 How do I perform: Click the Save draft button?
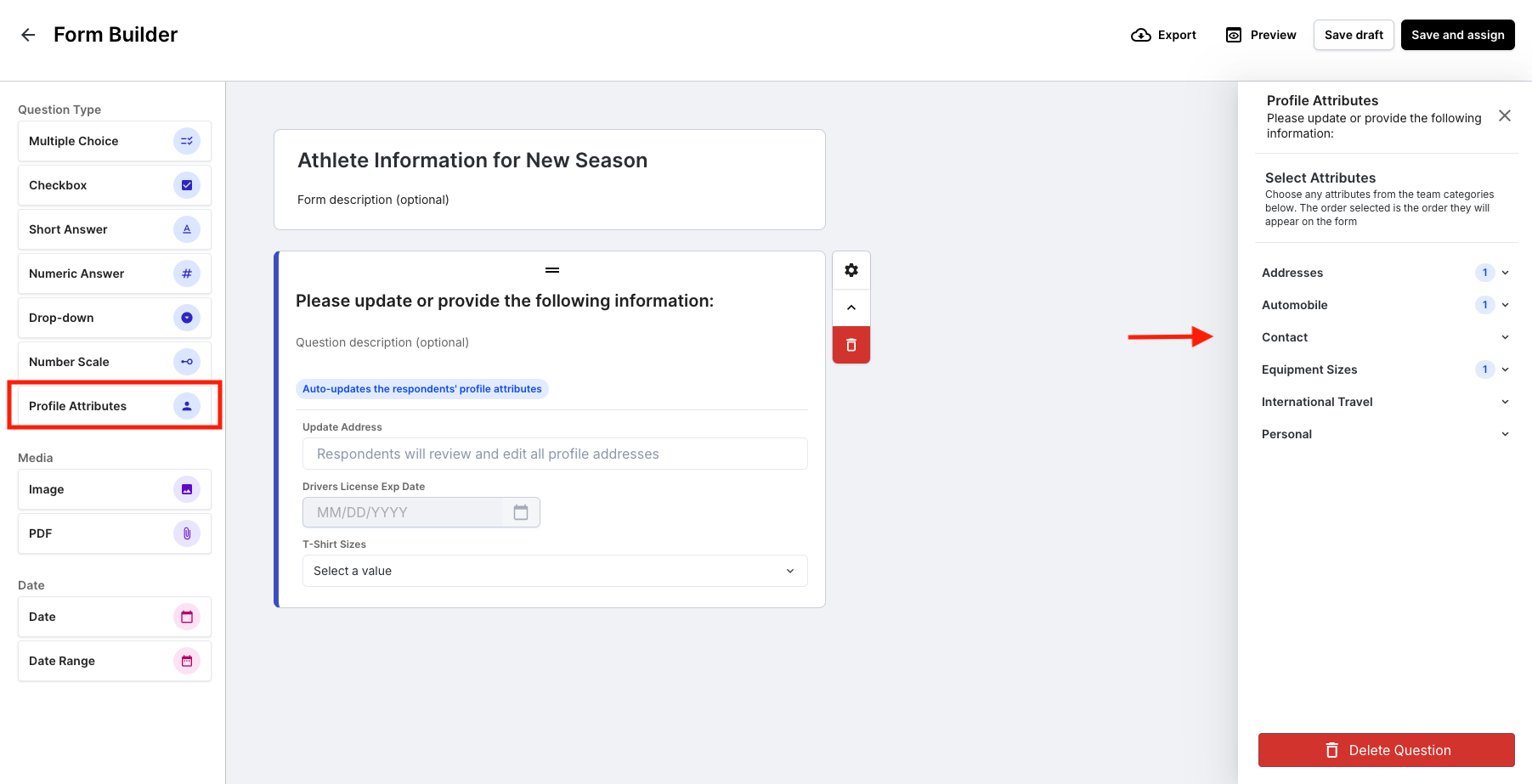(1353, 35)
